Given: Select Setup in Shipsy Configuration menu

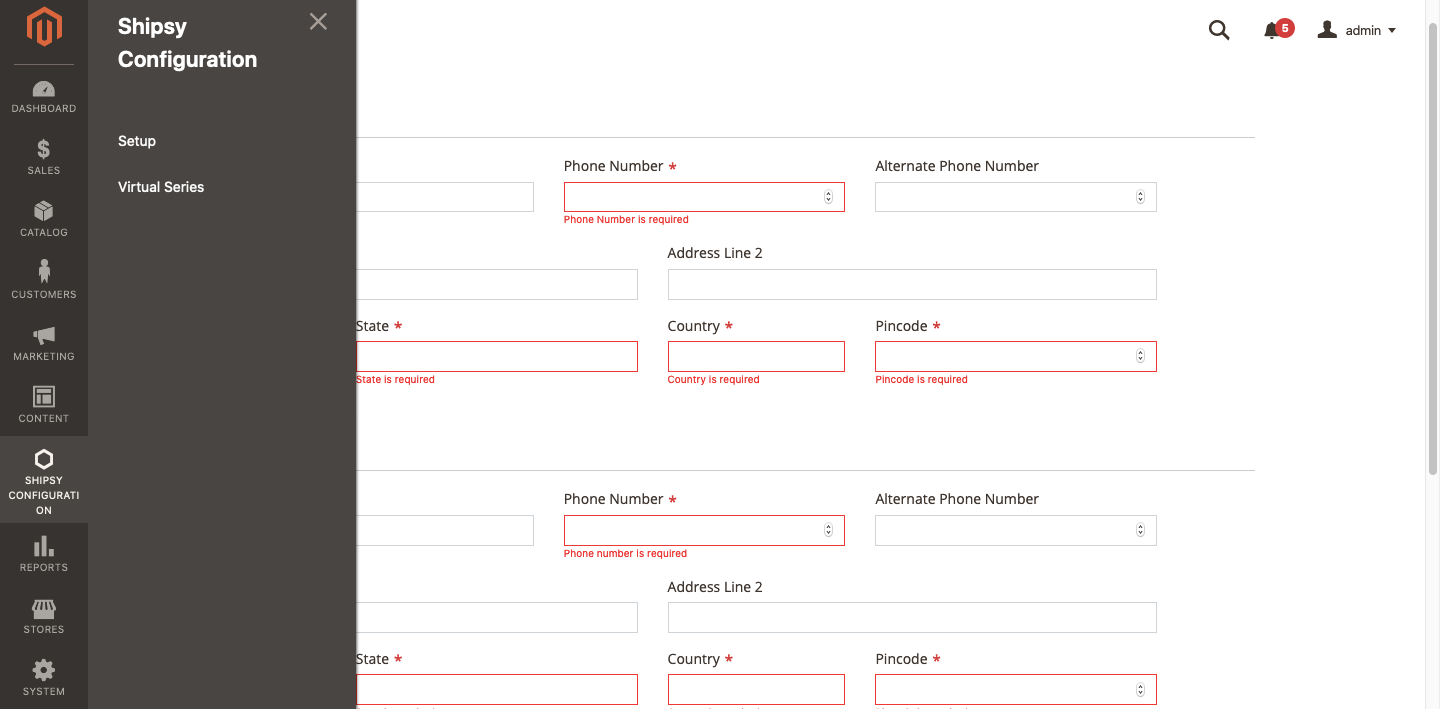Looking at the screenshot, I should tap(137, 141).
